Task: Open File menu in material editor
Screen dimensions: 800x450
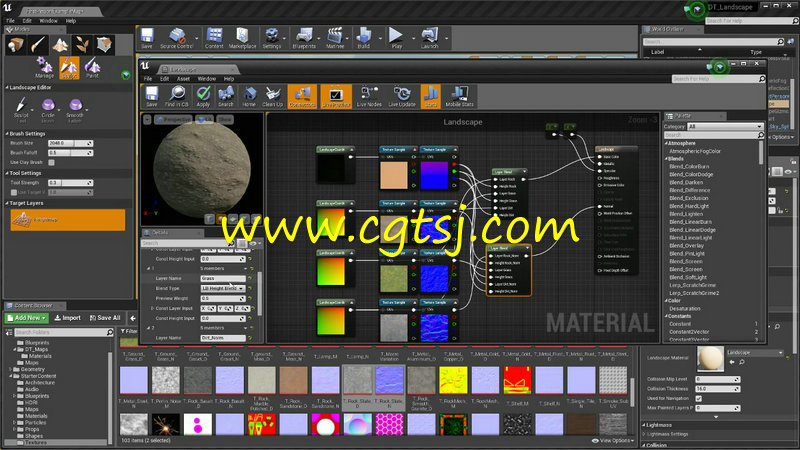Action: pos(148,79)
